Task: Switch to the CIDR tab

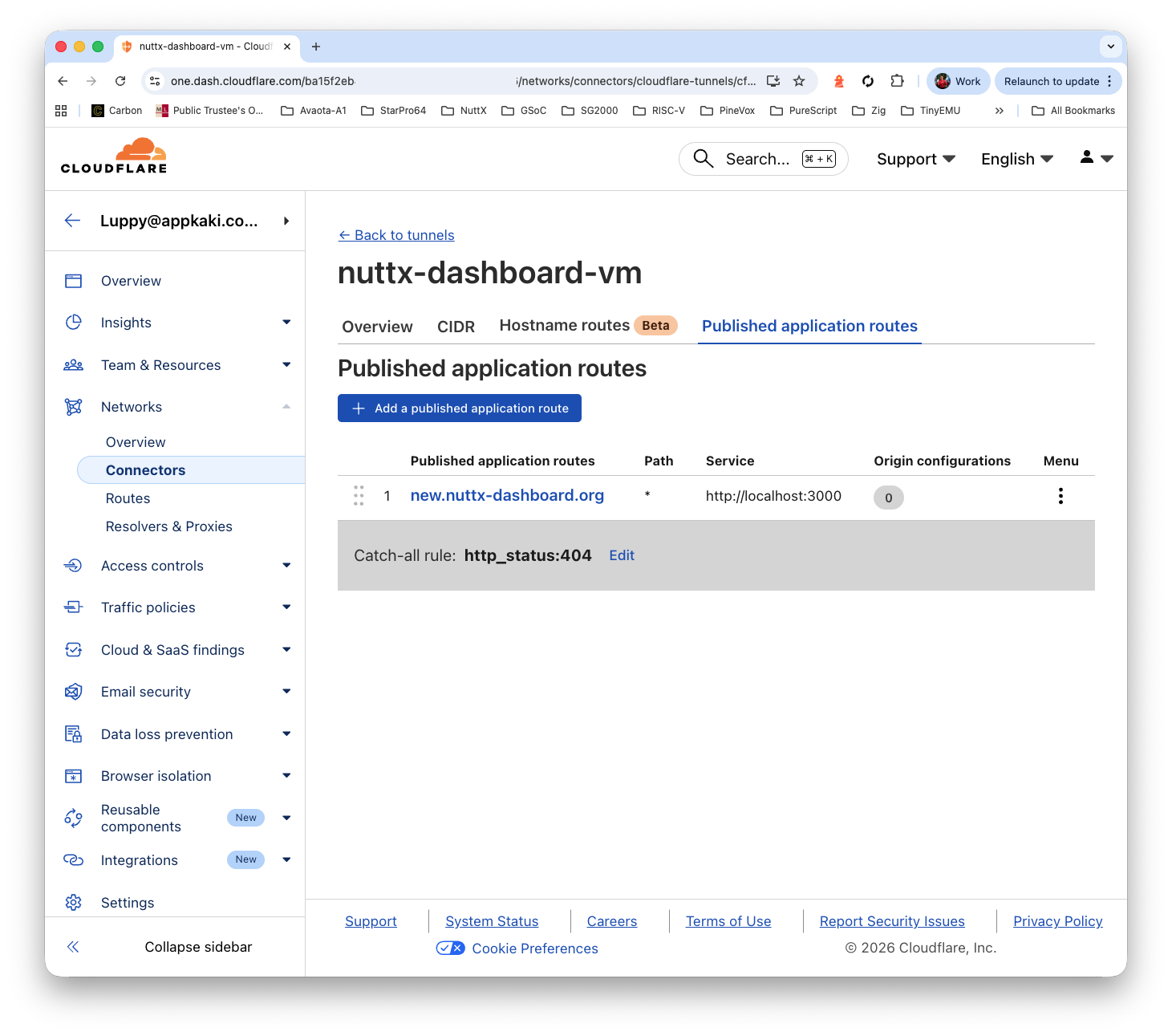Action: [x=456, y=326]
